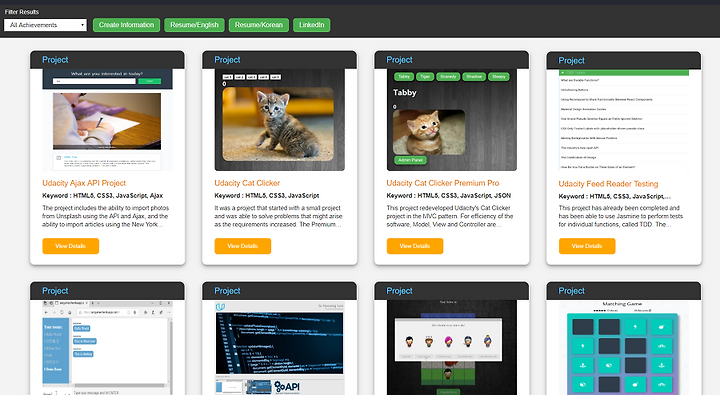
Task: Open the code screen API project thumbnail
Action: click(280, 348)
